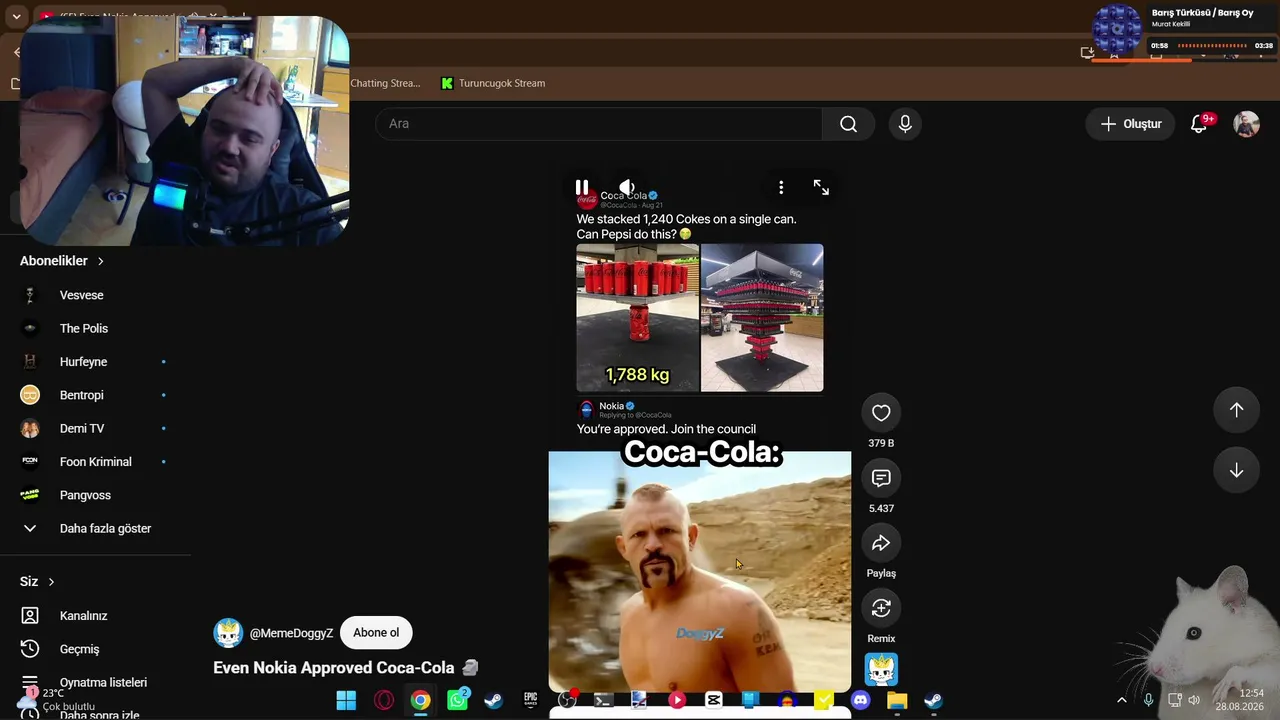Open the Turuncugok Stream bookmark

point(493,83)
